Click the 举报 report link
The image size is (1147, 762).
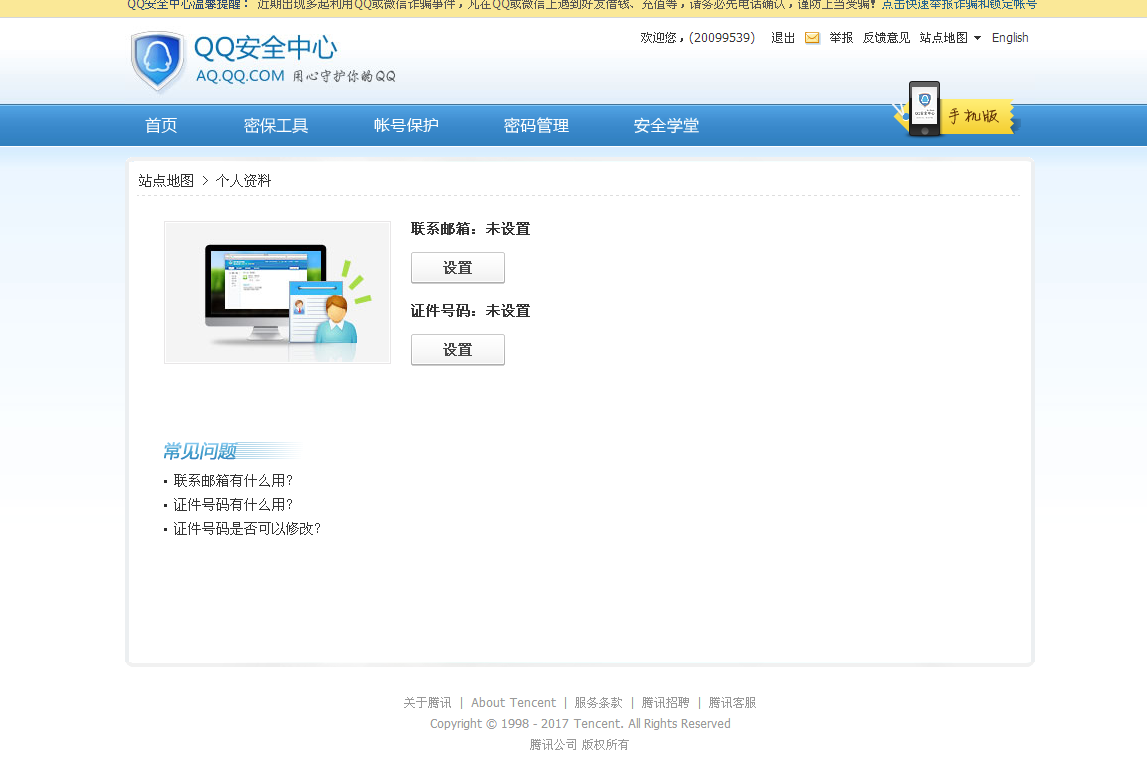[841, 38]
